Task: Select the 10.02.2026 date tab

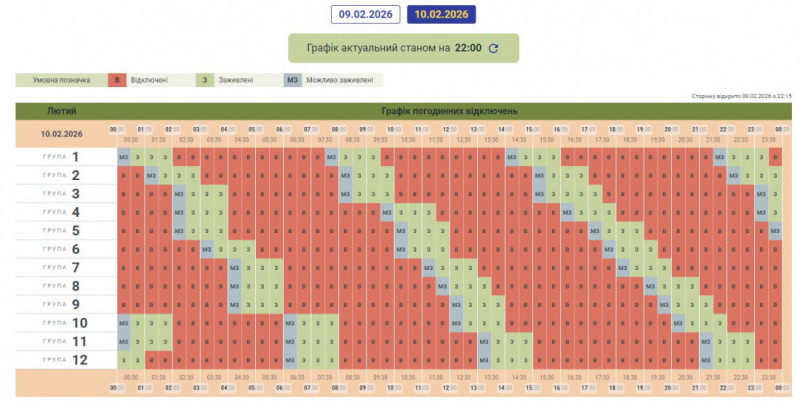Action: tap(441, 14)
